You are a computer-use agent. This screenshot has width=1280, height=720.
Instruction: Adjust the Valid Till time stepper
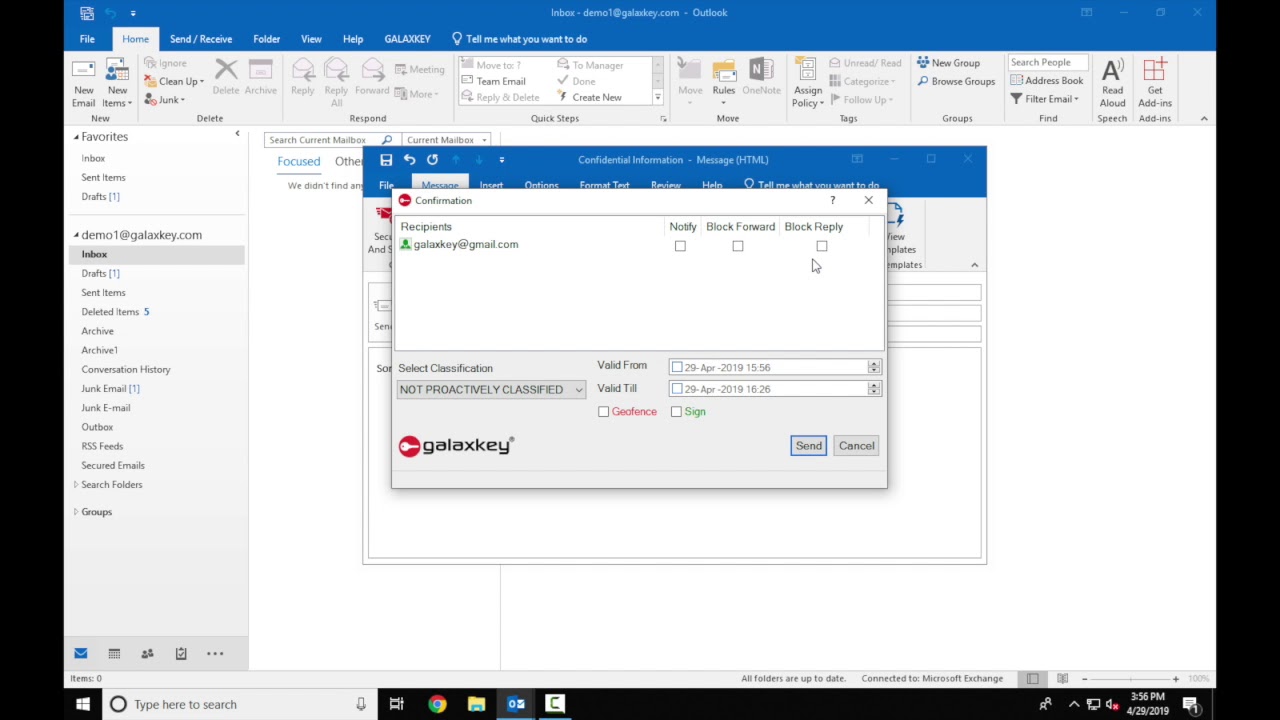[874, 389]
